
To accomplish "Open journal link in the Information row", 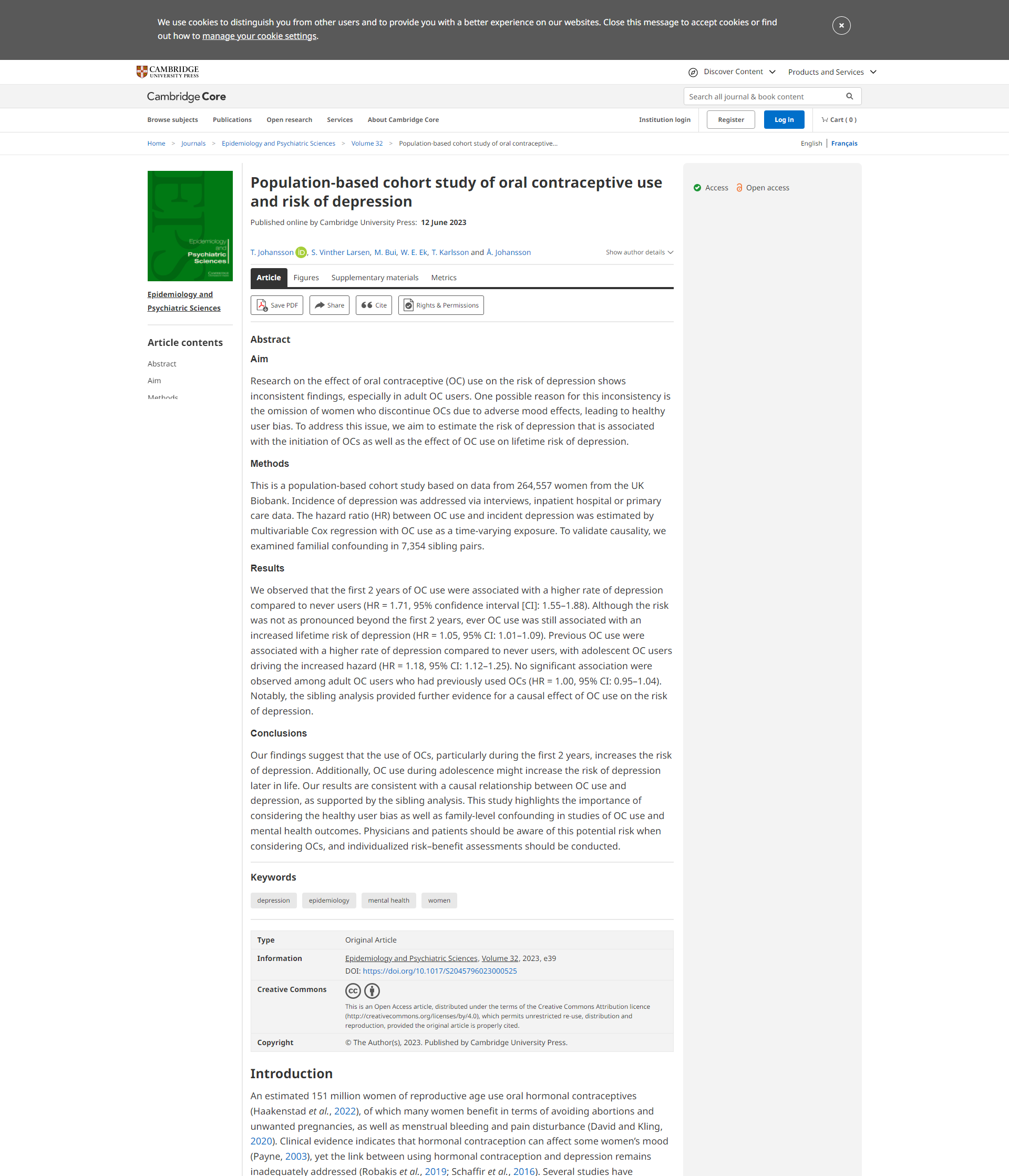I will pos(411,959).
